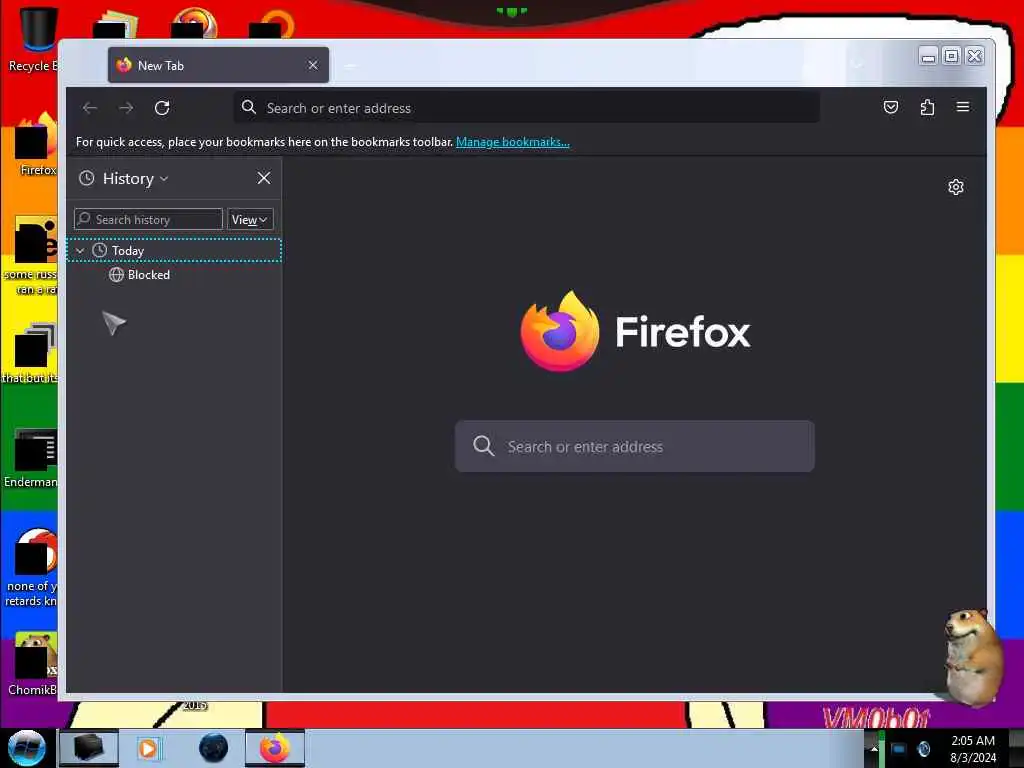This screenshot has width=1024, height=768.
Task: Open the Firefox hamburger menu
Action: point(963,107)
